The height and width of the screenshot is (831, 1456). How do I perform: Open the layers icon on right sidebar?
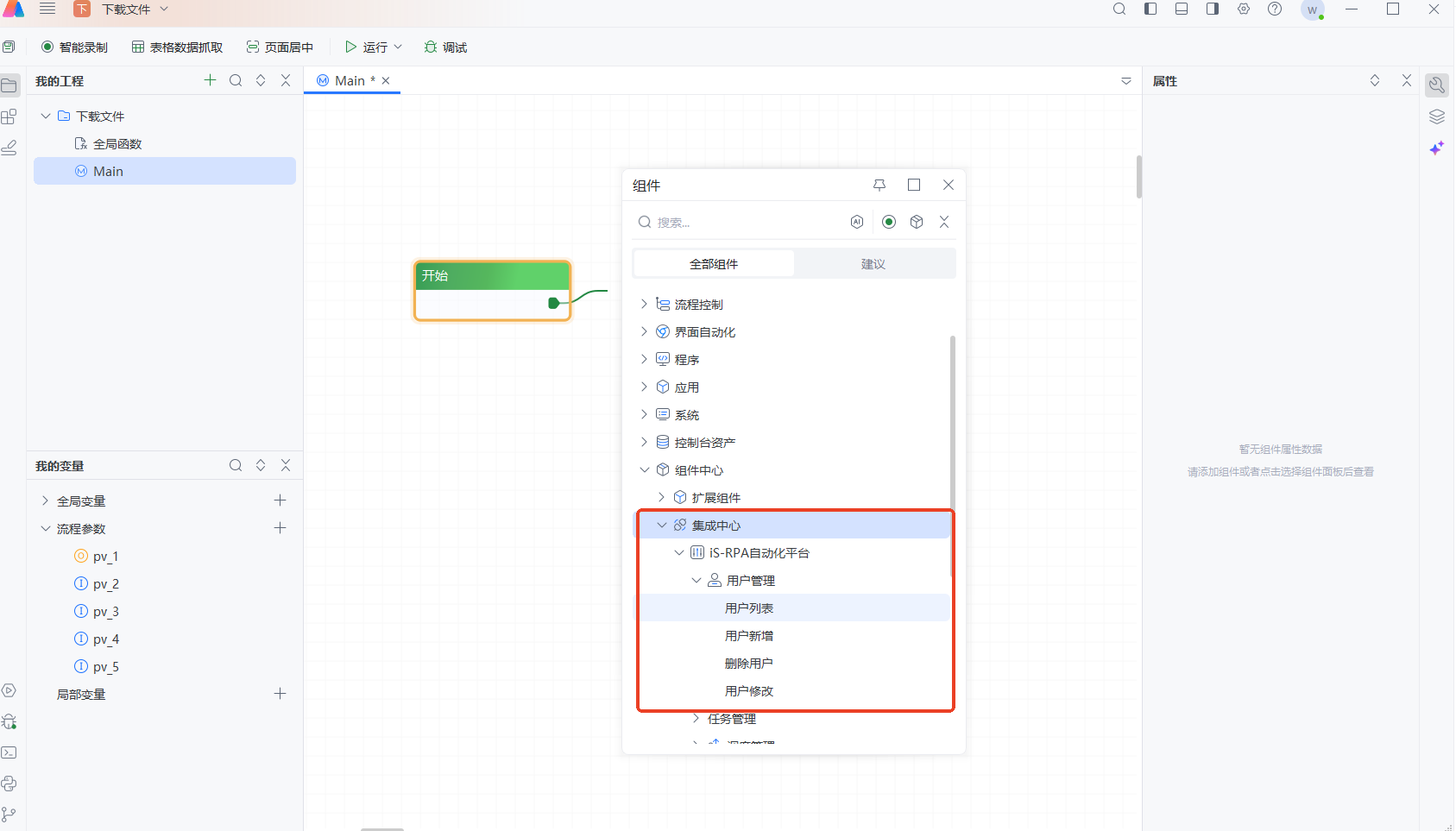coord(1436,116)
